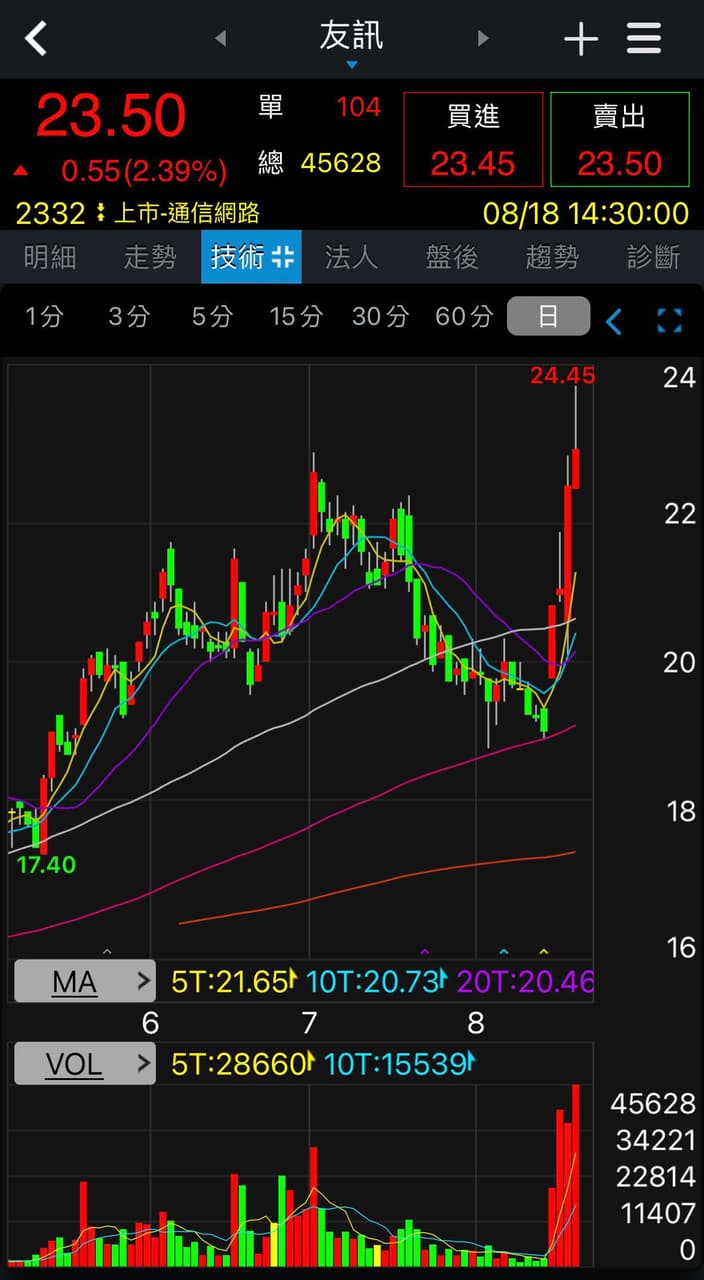
Task: Tap the tallest latest volume bar
Action: 576,1175
